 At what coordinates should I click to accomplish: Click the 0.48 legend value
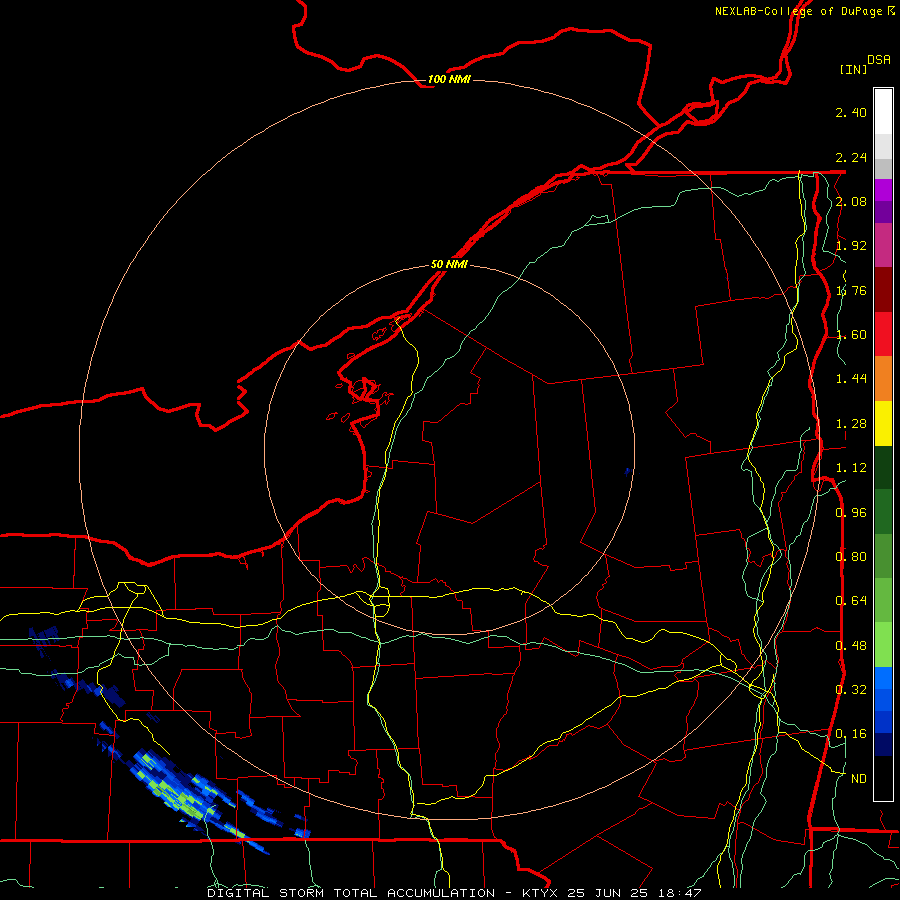click(851, 646)
